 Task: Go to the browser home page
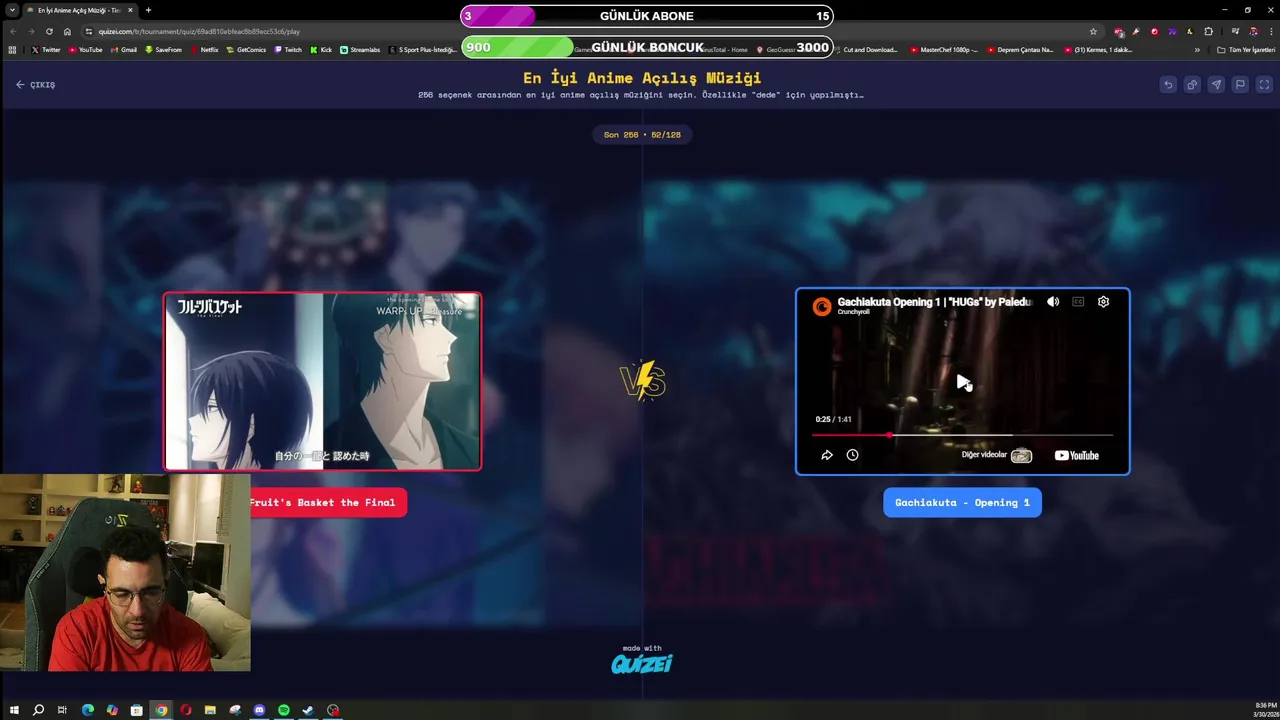(x=67, y=31)
